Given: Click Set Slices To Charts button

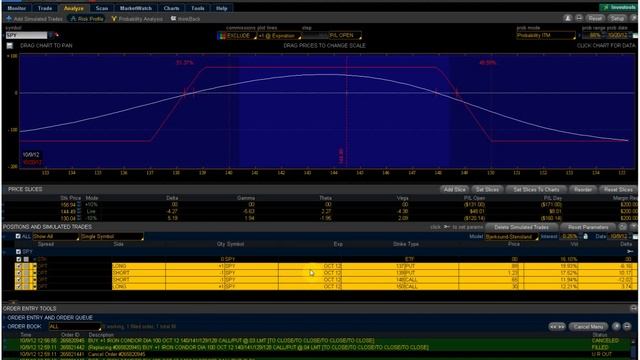Looking at the screenshot, I should [x=536, y=189].
